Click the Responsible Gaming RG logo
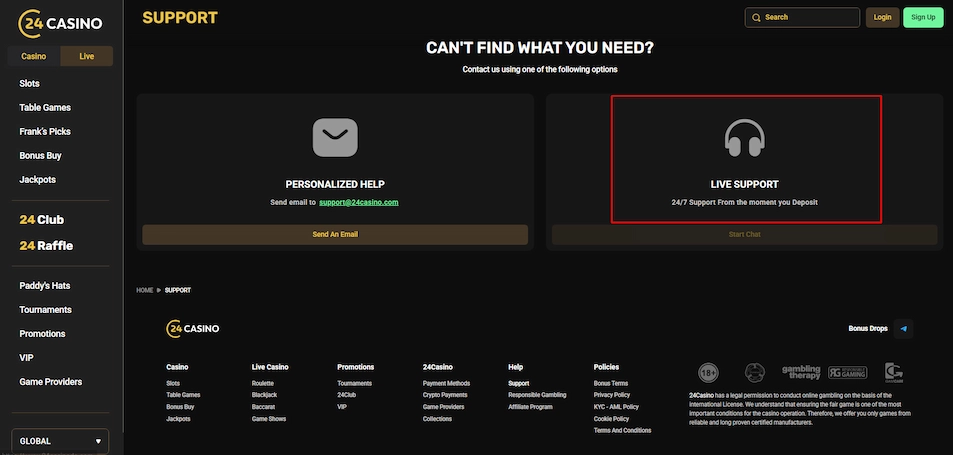Viewport: 953px width, 455px height. pyautogui.click(x=847, y=372)
